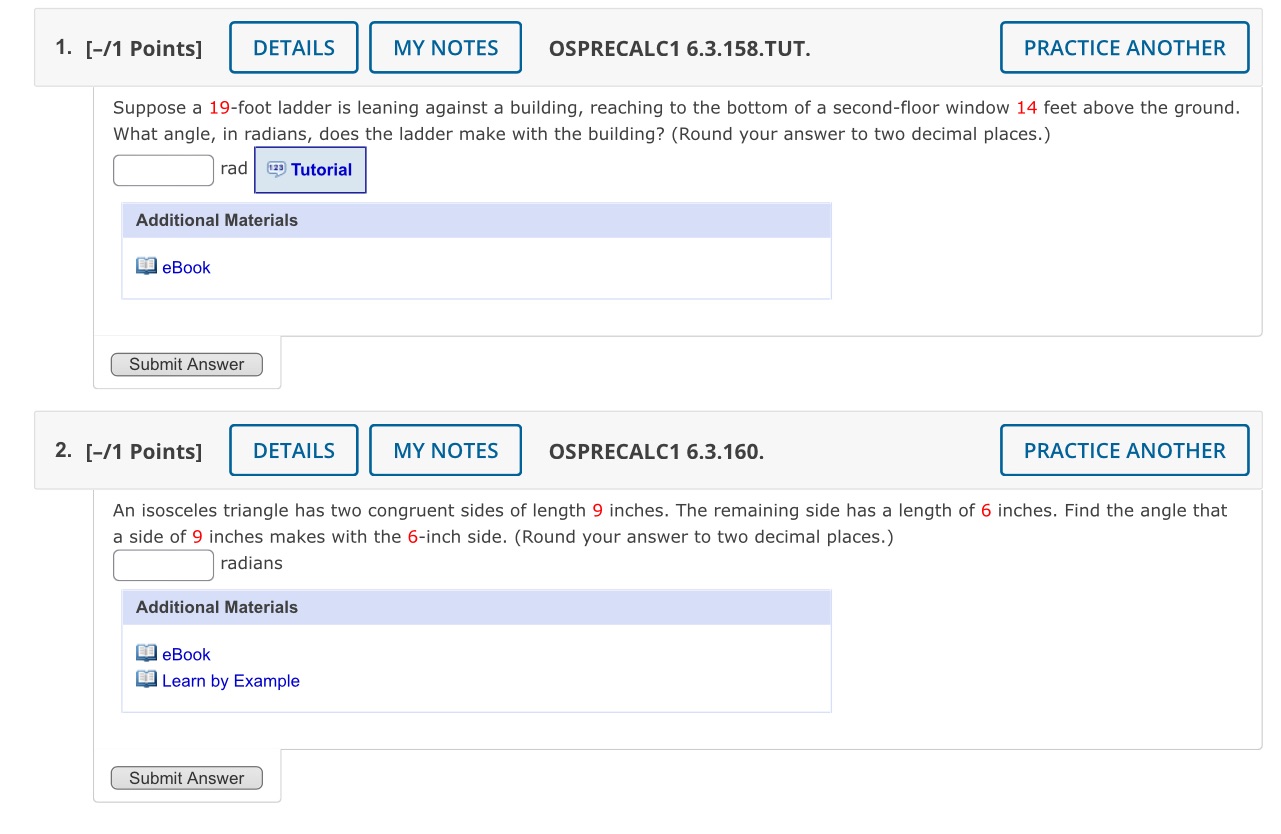Click the [–/1 Points] label of question 2
The width and height of the screenshot is (1281, 834).
(x=144, y=452)
